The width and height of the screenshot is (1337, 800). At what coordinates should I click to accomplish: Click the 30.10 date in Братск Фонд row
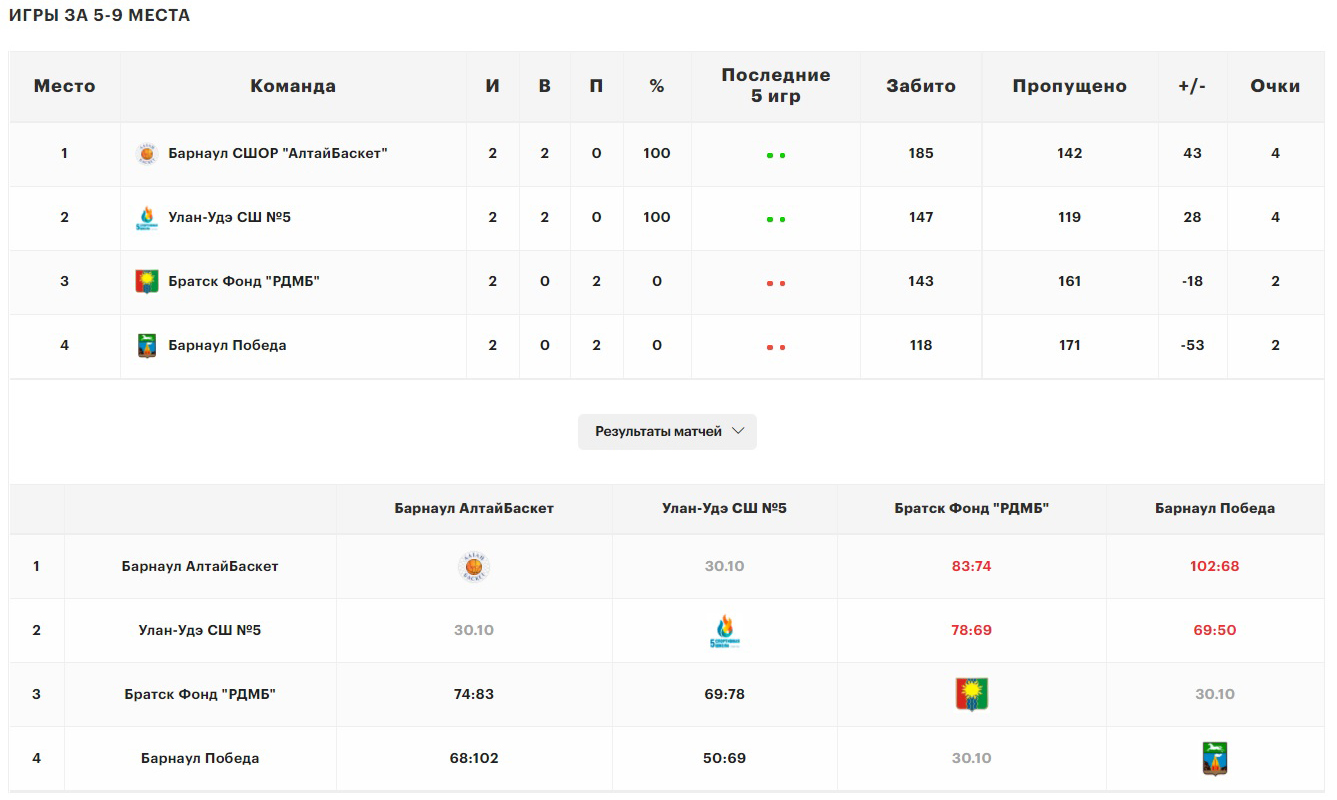pyautogui.click(x=1215, y=694)
